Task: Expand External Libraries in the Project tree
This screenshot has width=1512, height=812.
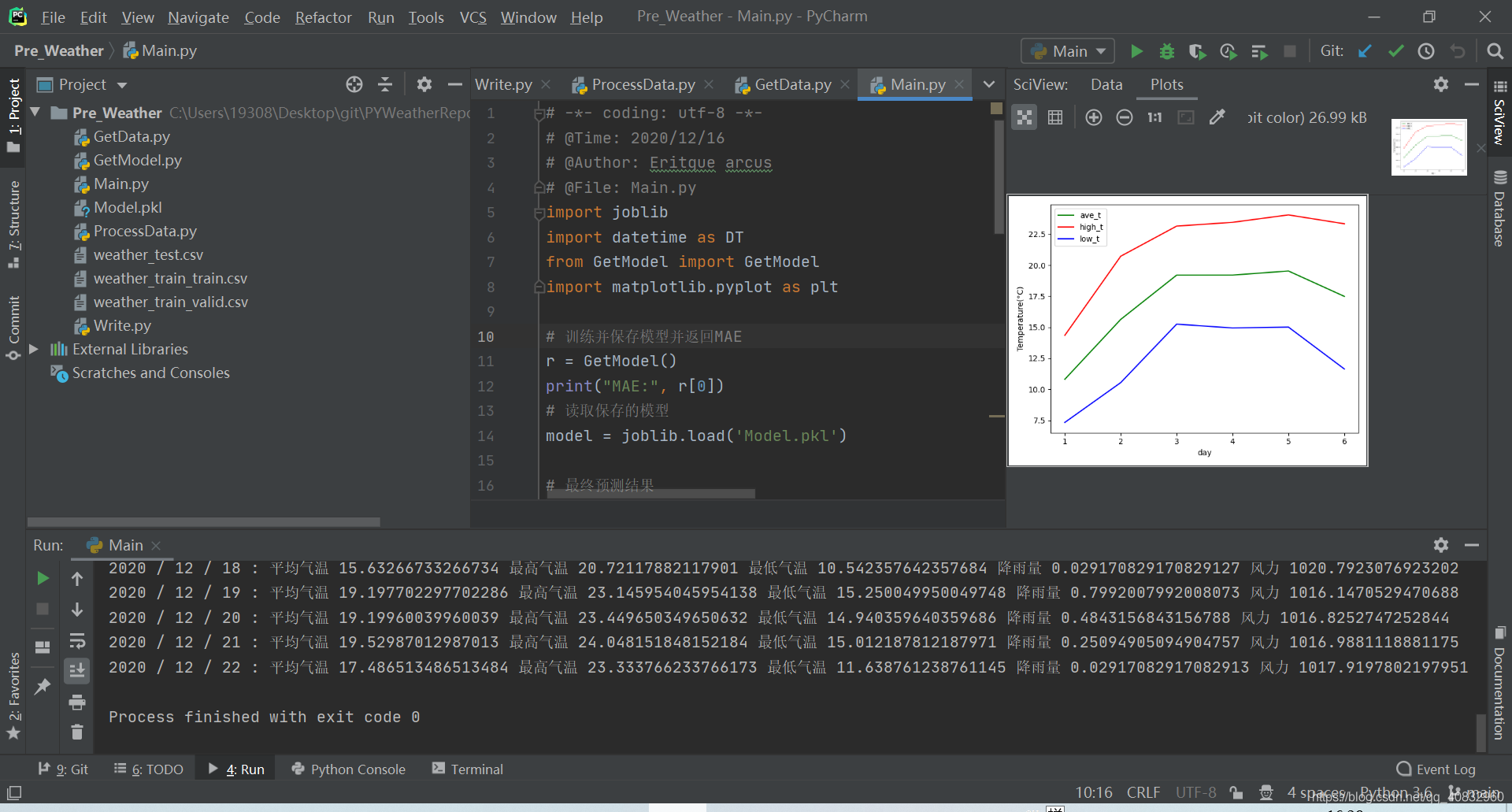Action: pos(32,349)
